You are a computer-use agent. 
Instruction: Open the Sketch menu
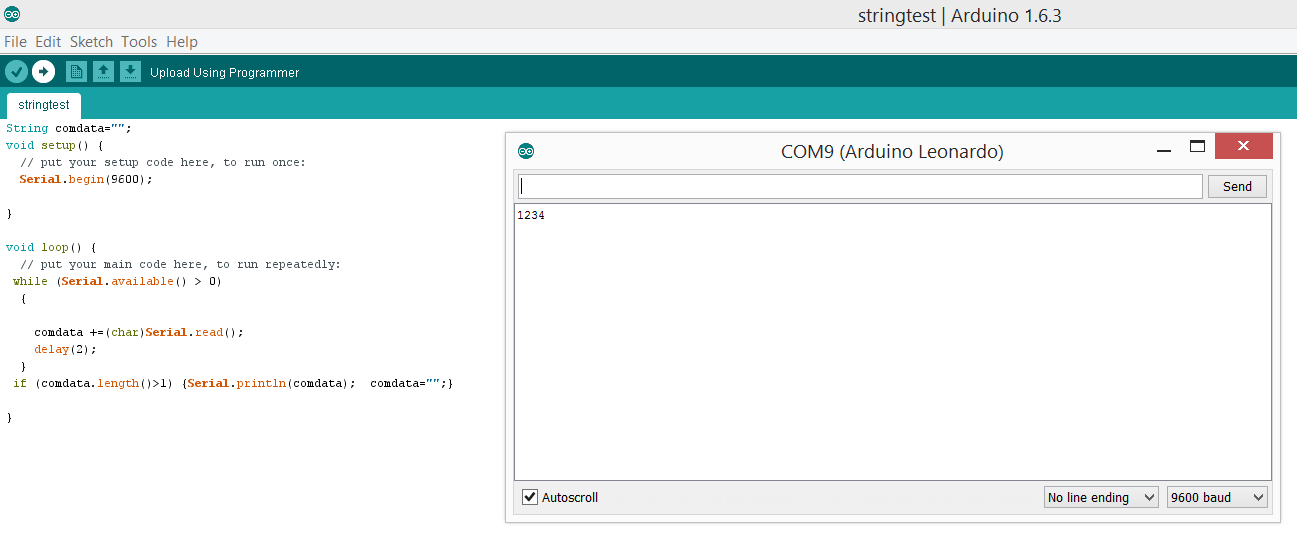tap(91, 42)
